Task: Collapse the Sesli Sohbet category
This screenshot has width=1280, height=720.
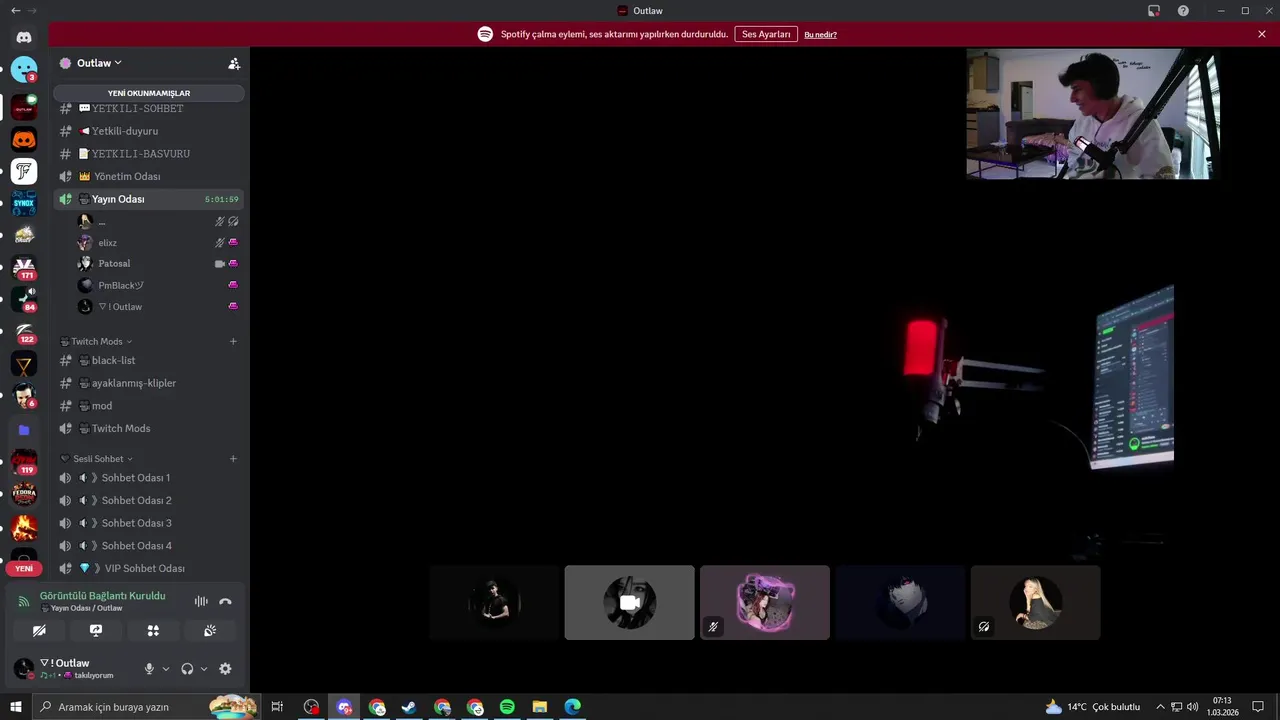Action: pos(96,459)
